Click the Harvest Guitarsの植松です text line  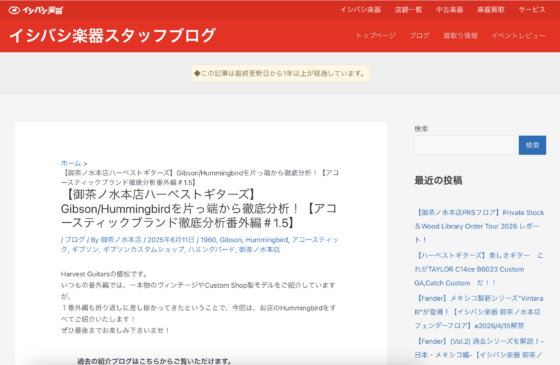pyautogui.click(x=104, y=274)
